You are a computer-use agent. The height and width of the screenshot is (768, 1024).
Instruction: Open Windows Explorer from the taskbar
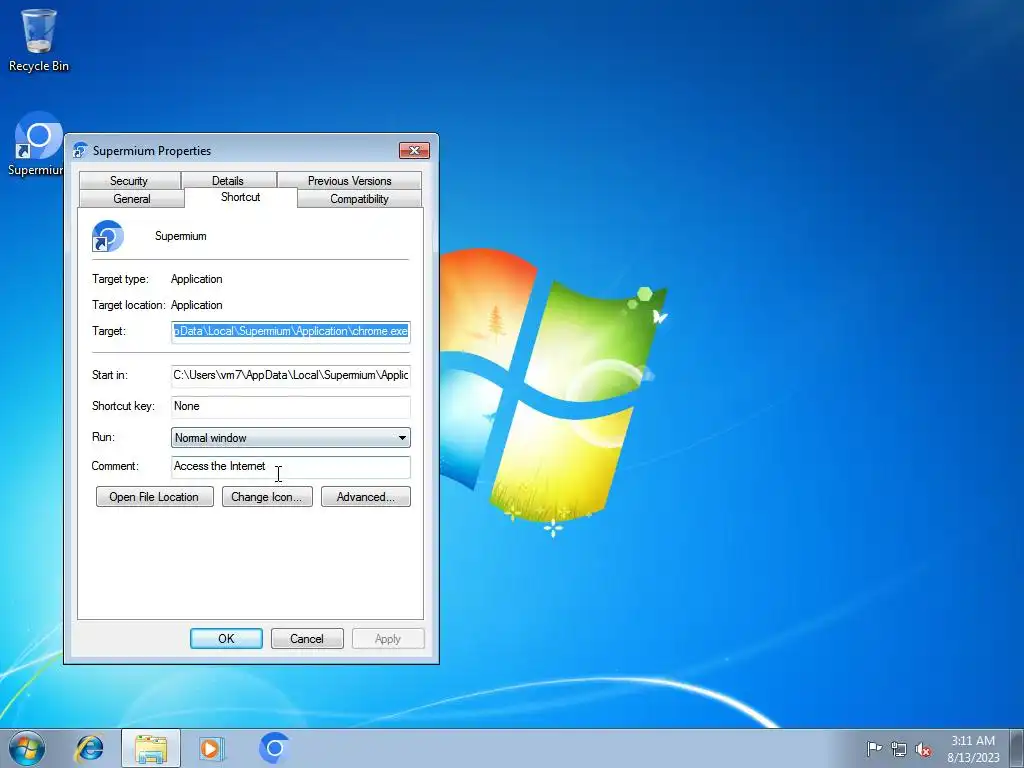151,748
